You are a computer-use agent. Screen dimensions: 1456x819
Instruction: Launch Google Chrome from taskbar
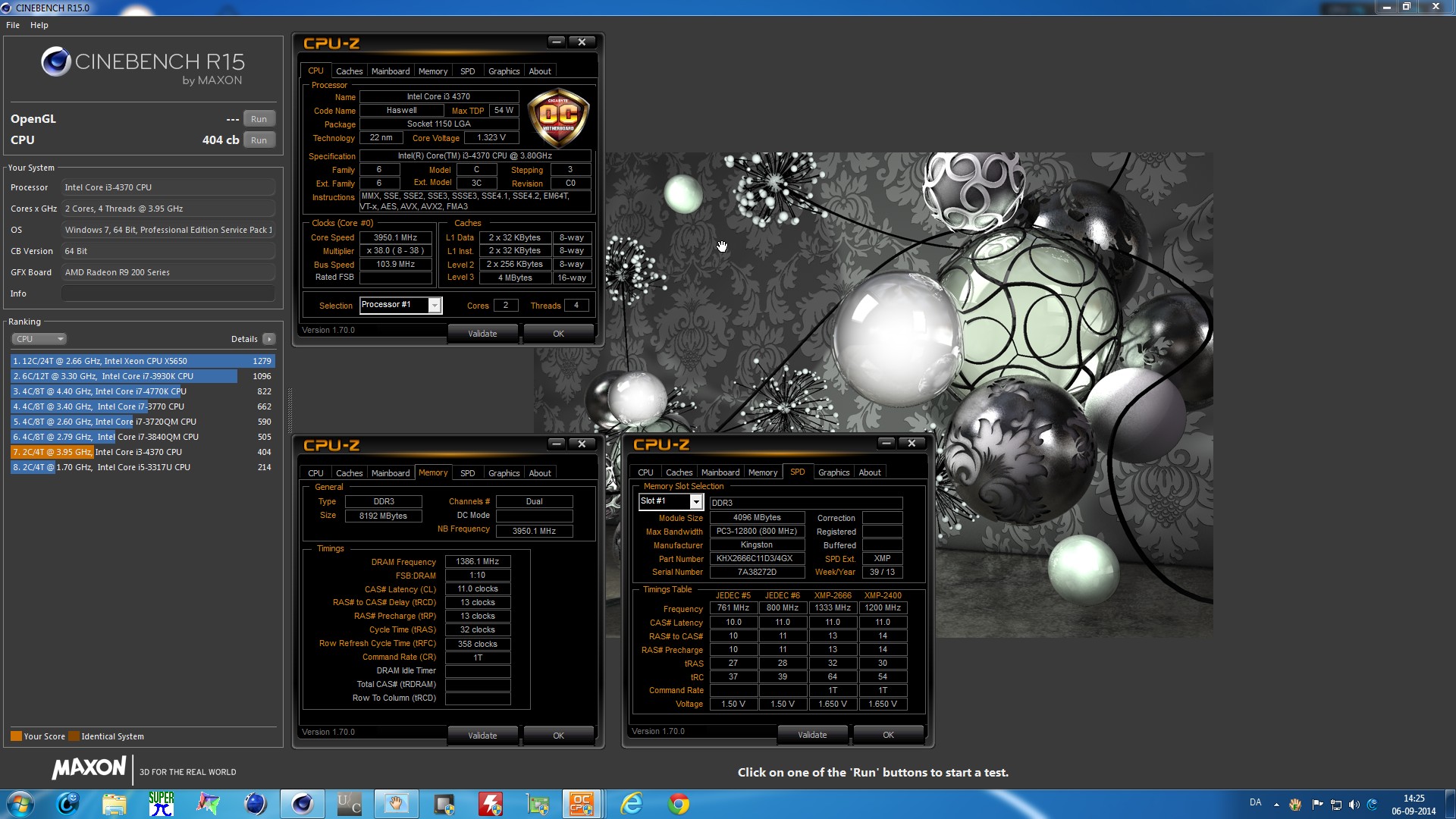(679, 804)
